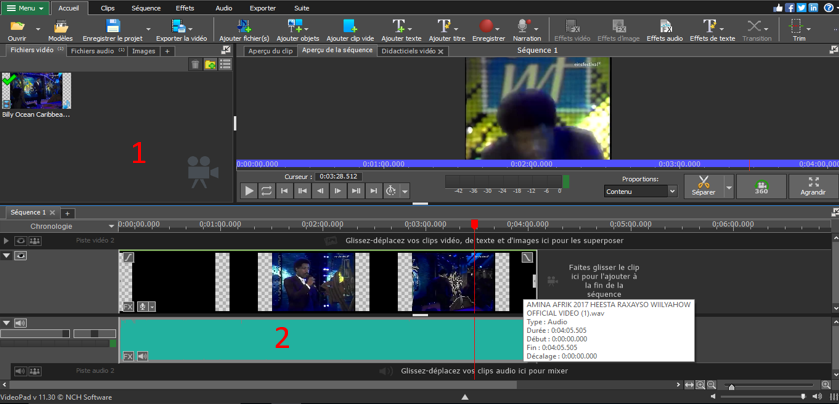The image size is (839, 404).
Task: Click the Twitter share icon
Action: (x=802, y=7)
